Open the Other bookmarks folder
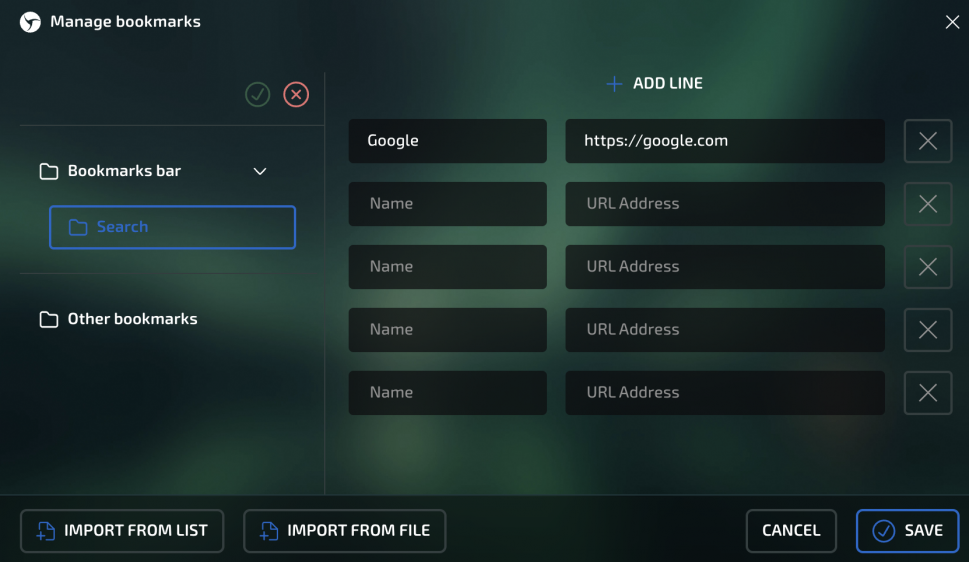The image size is (969, 562). [119, 319]
